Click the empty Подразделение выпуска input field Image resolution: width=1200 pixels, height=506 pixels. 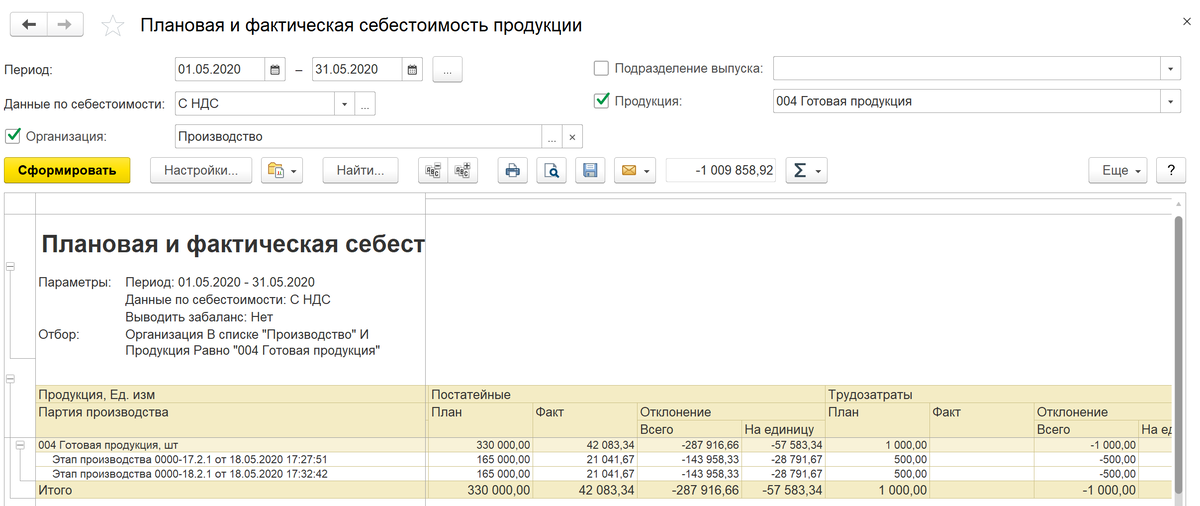coord(967,69)
